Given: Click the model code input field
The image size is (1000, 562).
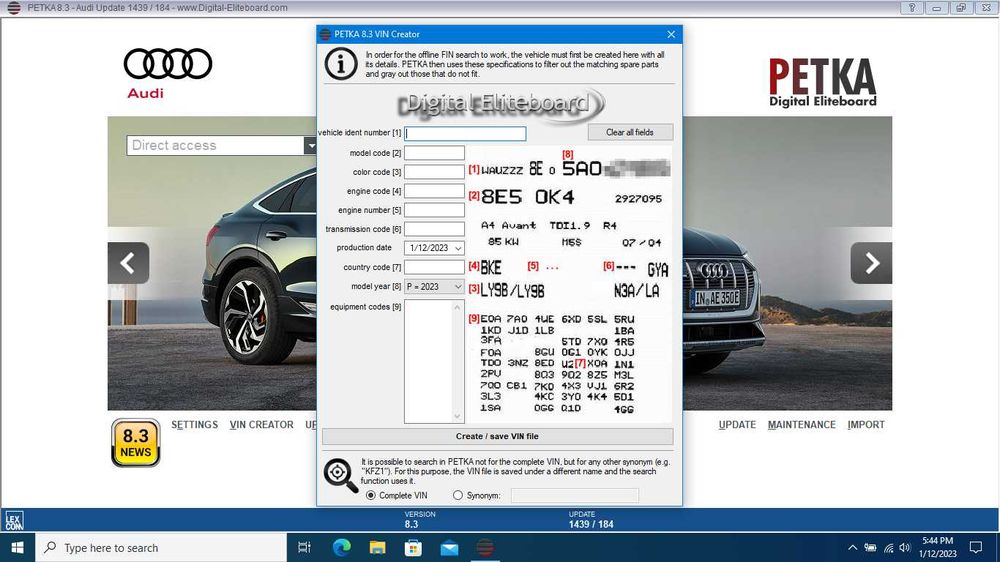Looking at the screenshot, I should (434, 153).
